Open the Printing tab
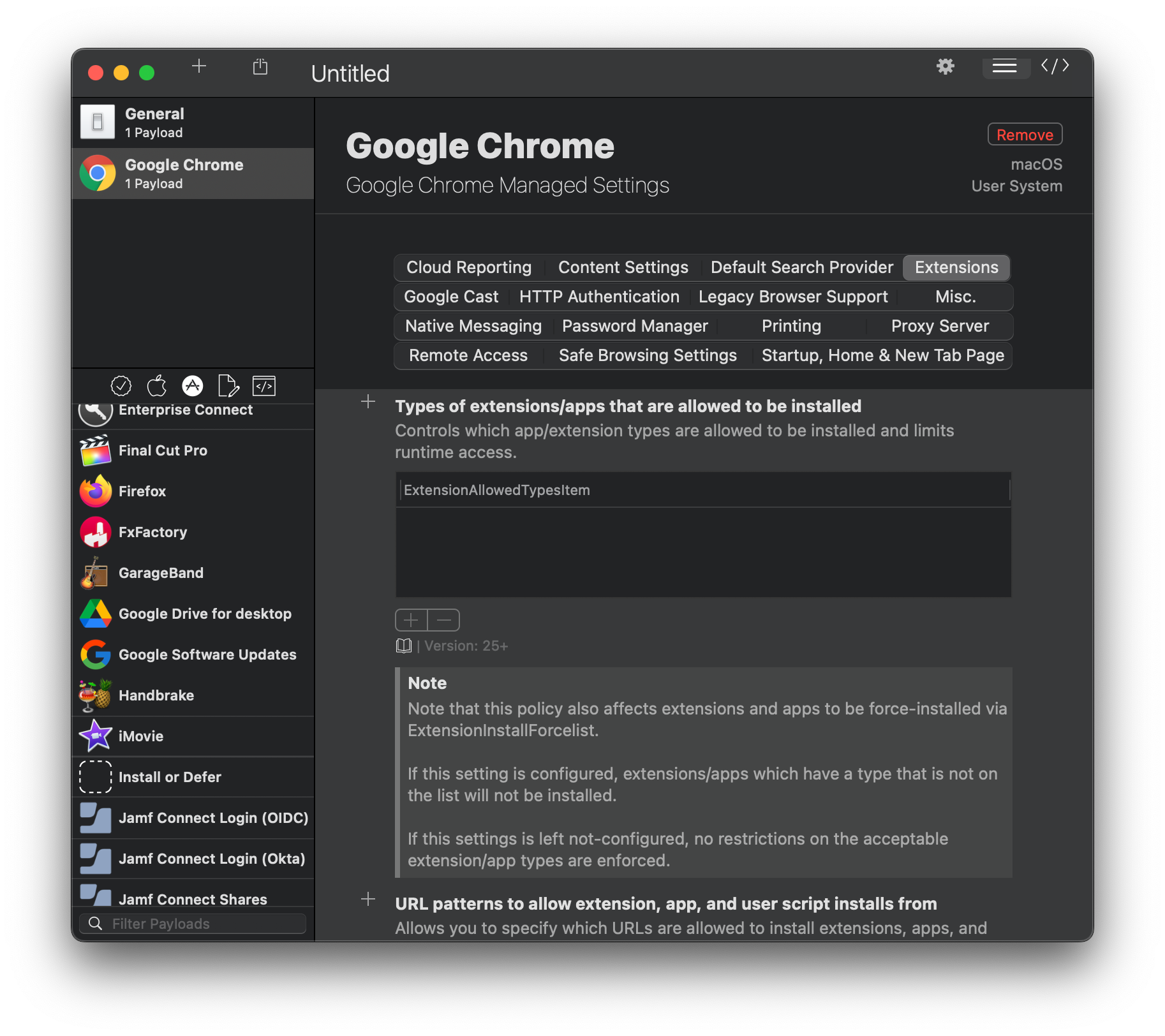This screenshot has height=1036, width=1165. pos(791,326)
